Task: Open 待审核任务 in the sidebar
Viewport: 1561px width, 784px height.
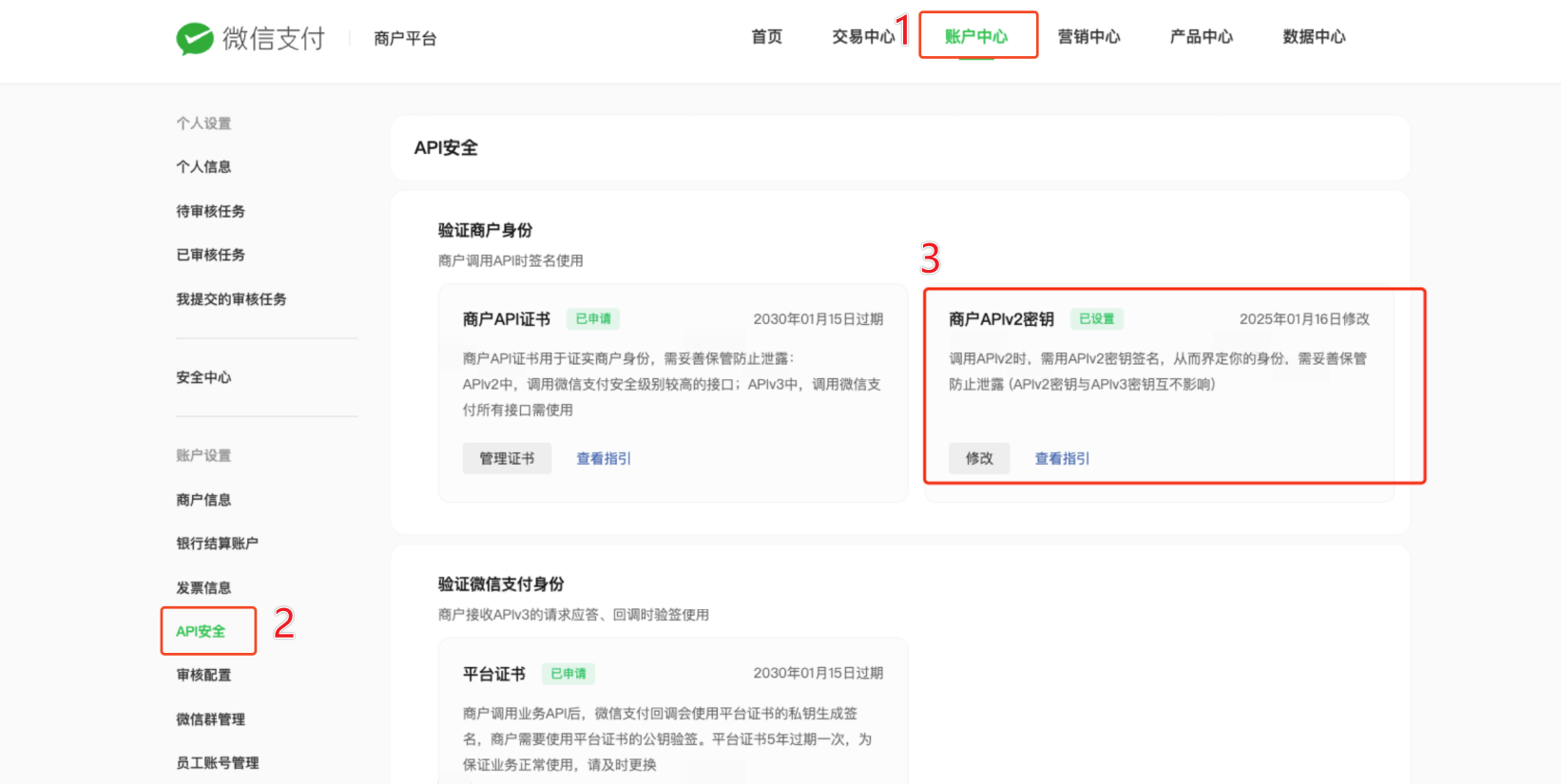Action: click(x=210, y=211)
